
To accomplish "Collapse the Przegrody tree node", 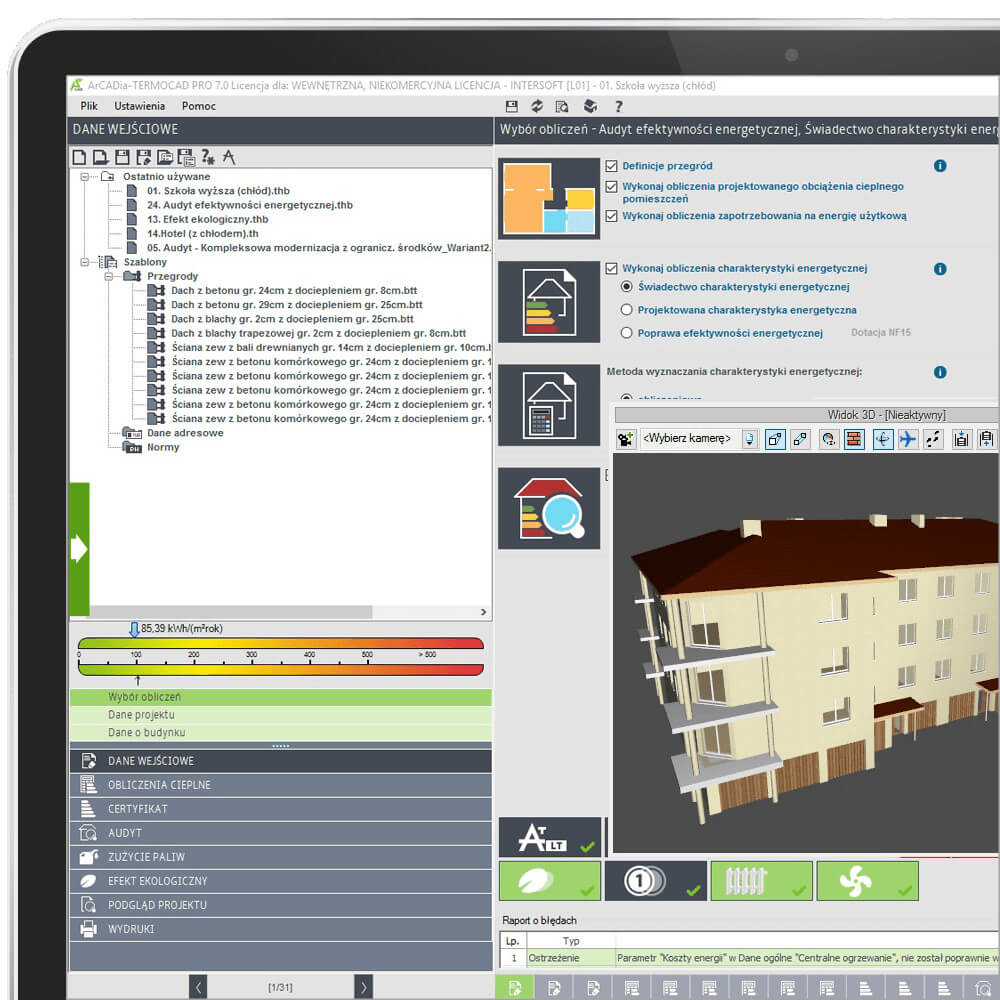I will [x=108, y=276].
